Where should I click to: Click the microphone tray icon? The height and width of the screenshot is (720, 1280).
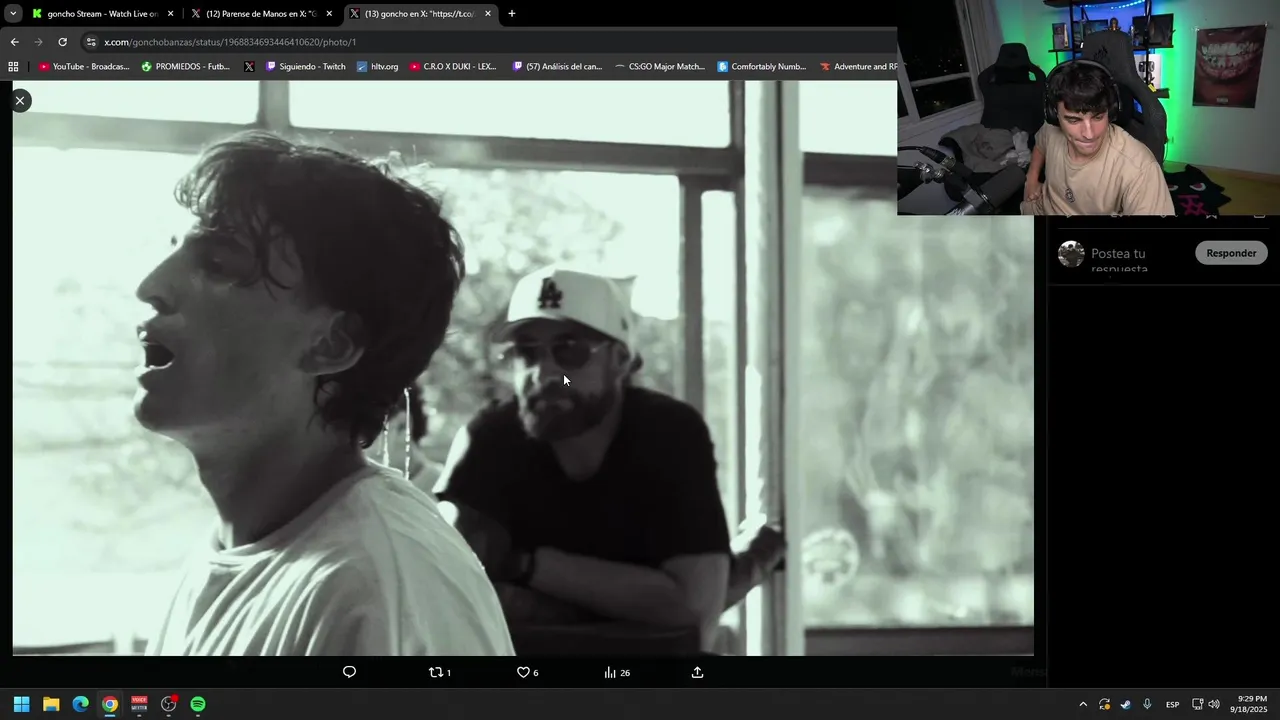pyautogui.click(x=1147, y=704)
